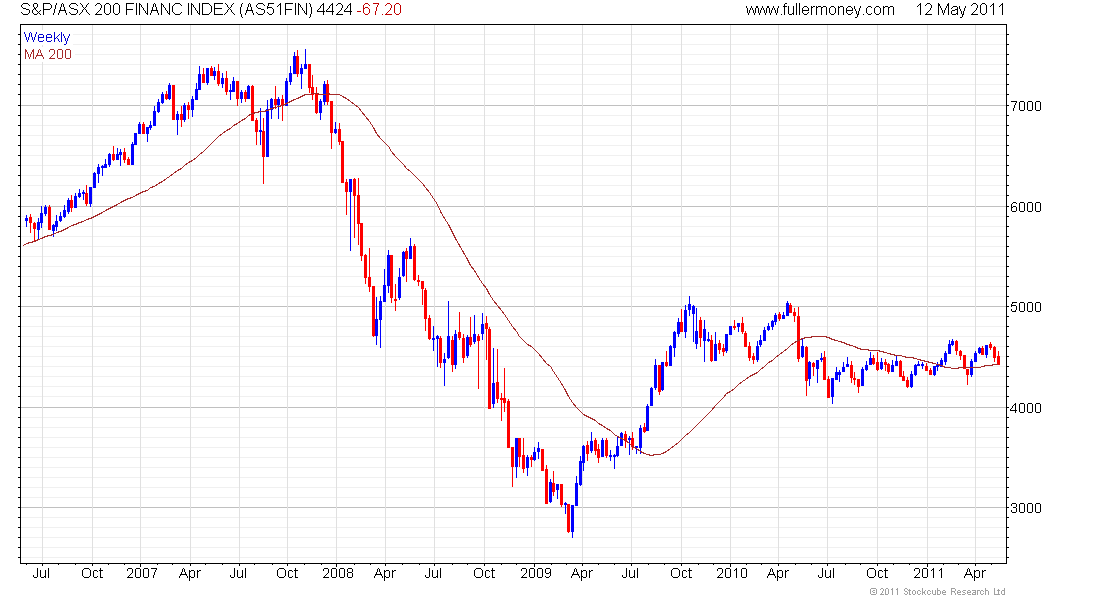Click the date 12 May 2011
The image size is (1100, 600).
coord(960,10)
